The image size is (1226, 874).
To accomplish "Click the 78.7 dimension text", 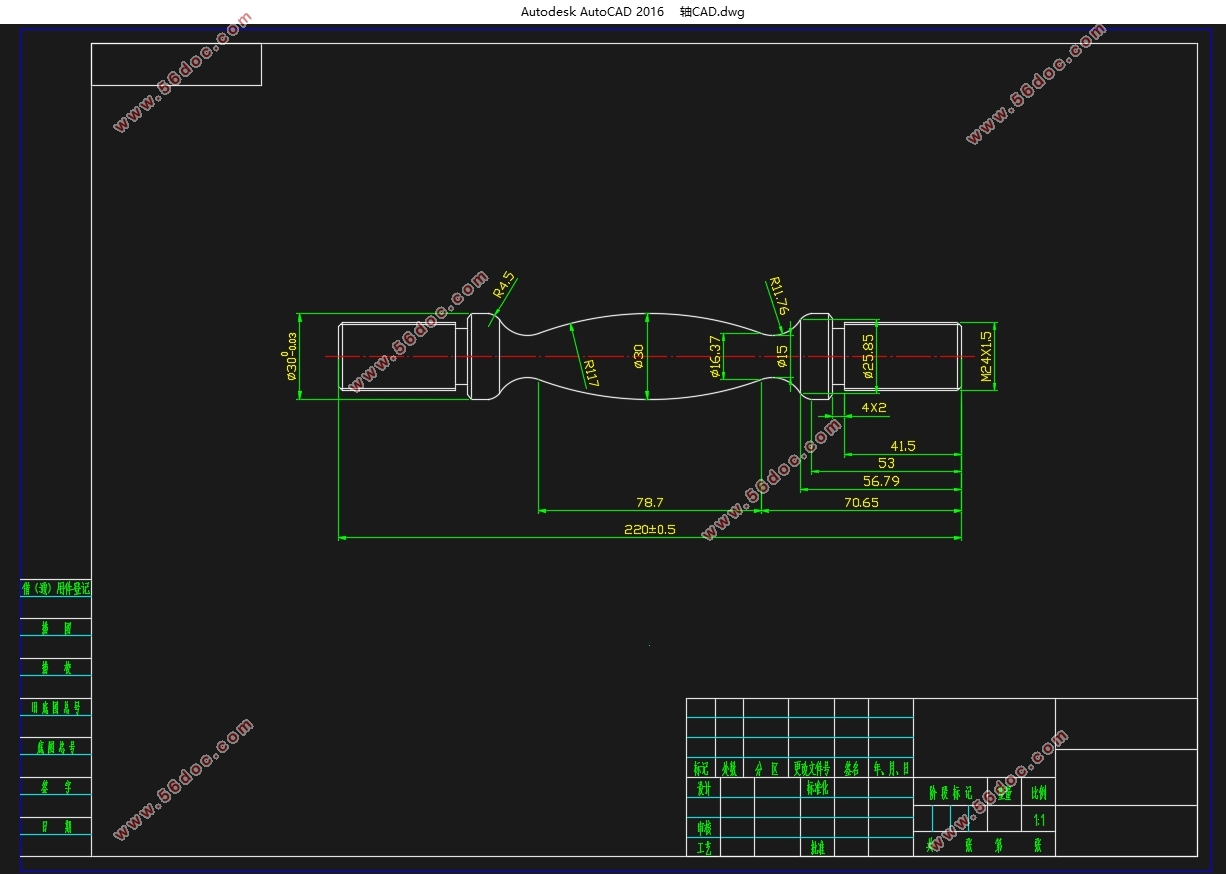I will pyautogui.click(x=649, y=502).
